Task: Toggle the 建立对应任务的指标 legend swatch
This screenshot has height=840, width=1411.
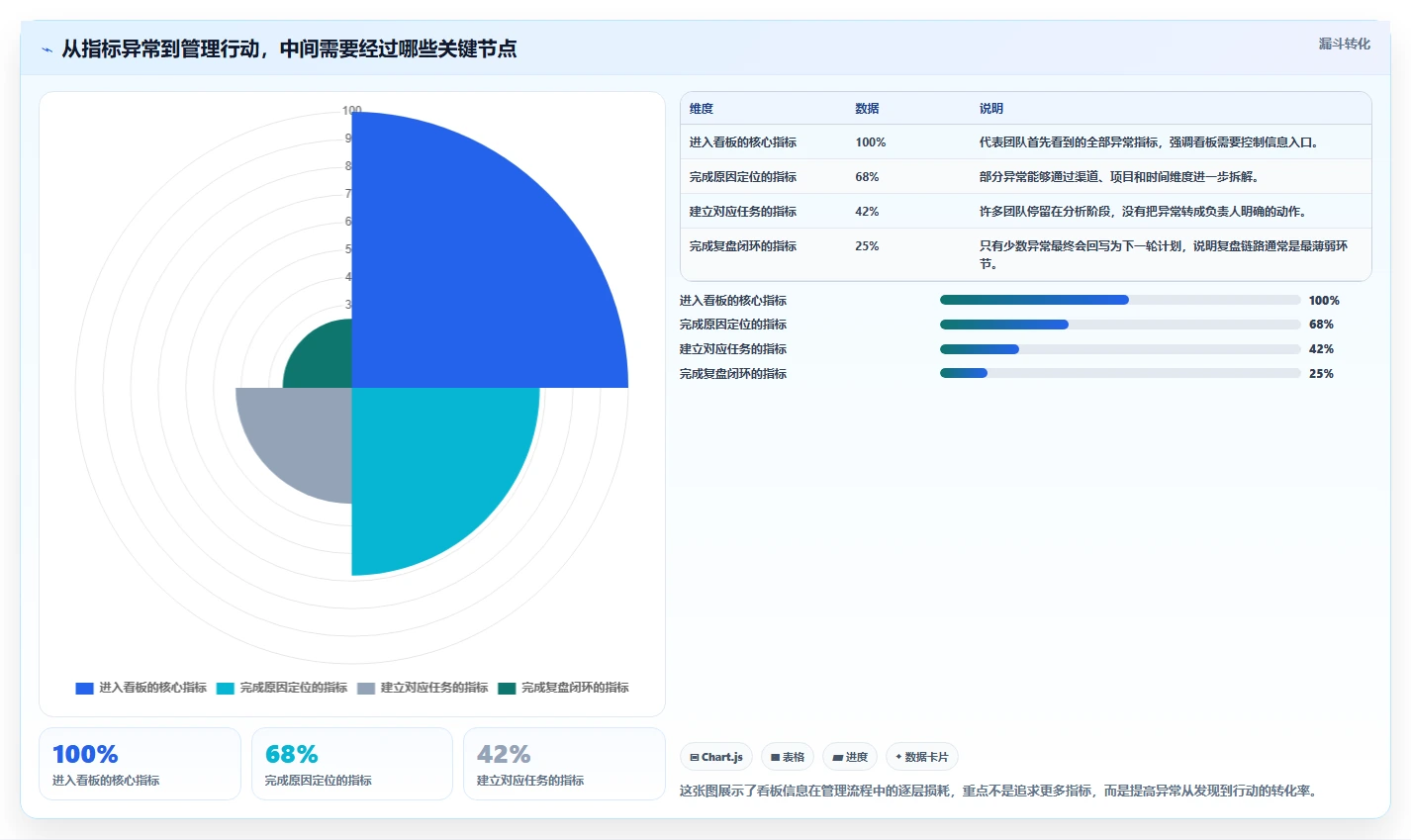Action: coord(366,688)
